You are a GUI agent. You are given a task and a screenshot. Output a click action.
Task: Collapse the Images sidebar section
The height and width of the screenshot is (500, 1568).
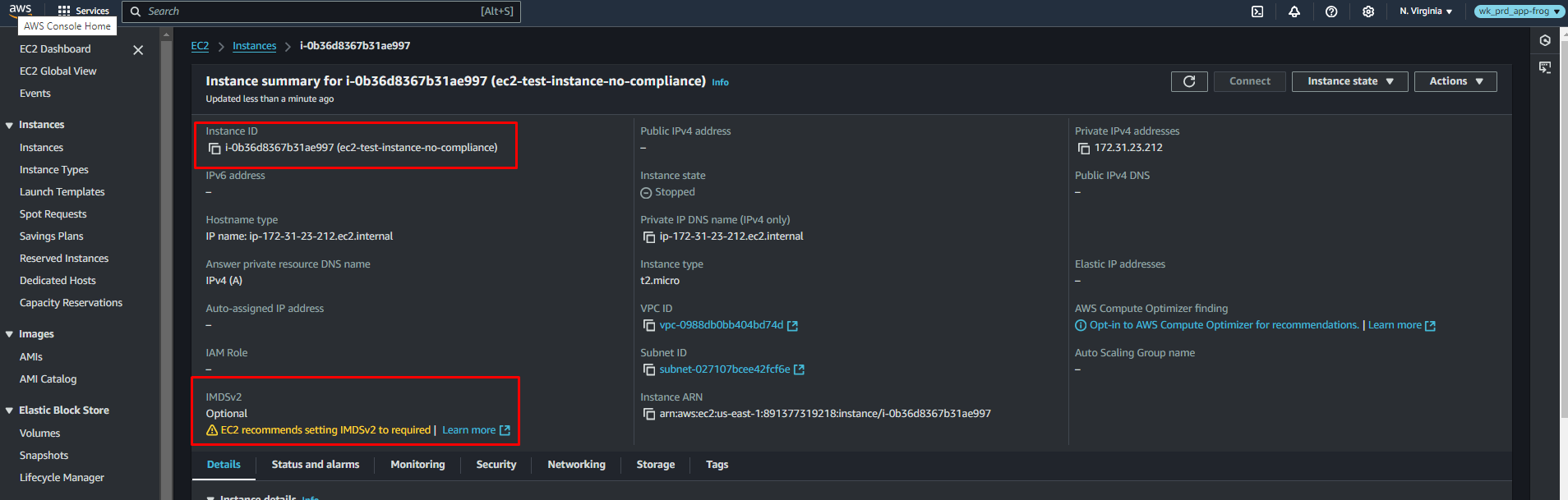click(x=9, y=334)
